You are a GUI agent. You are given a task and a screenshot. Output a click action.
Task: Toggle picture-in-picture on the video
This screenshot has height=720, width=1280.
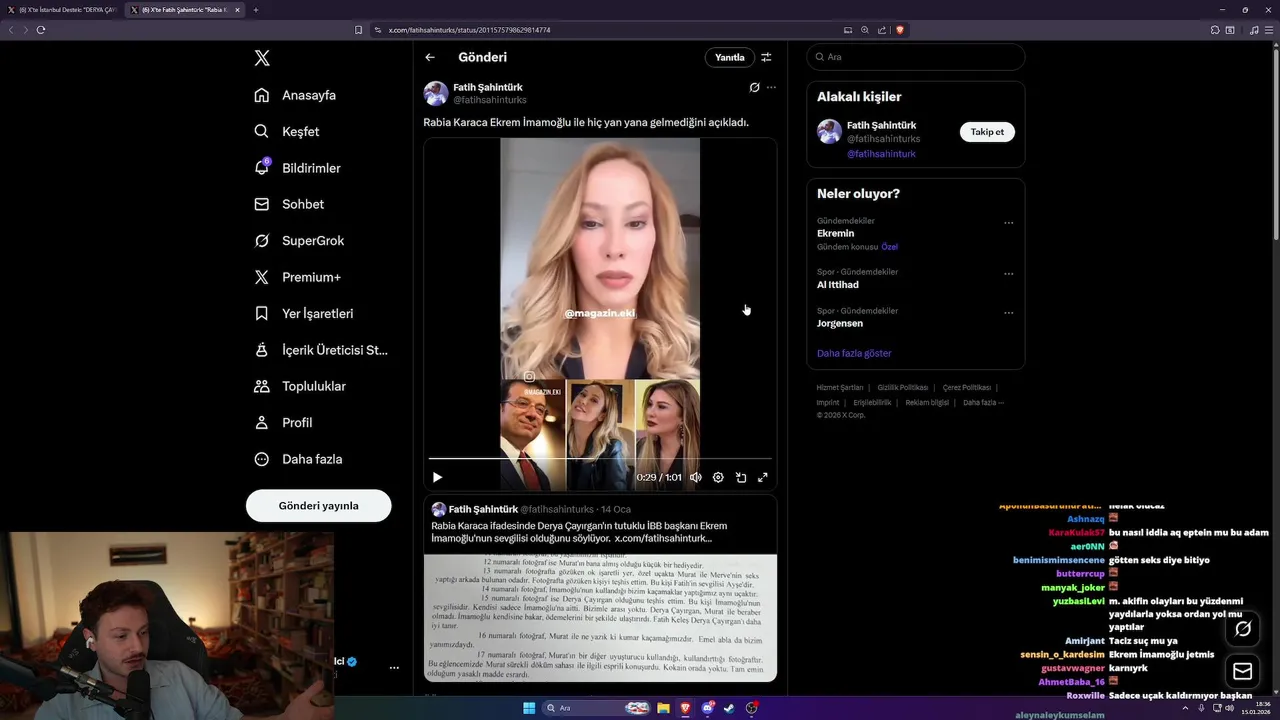coord(741,477)
